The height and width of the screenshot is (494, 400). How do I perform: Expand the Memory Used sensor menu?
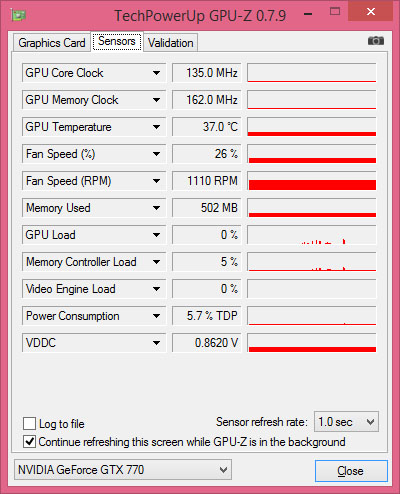coord(156,208)
